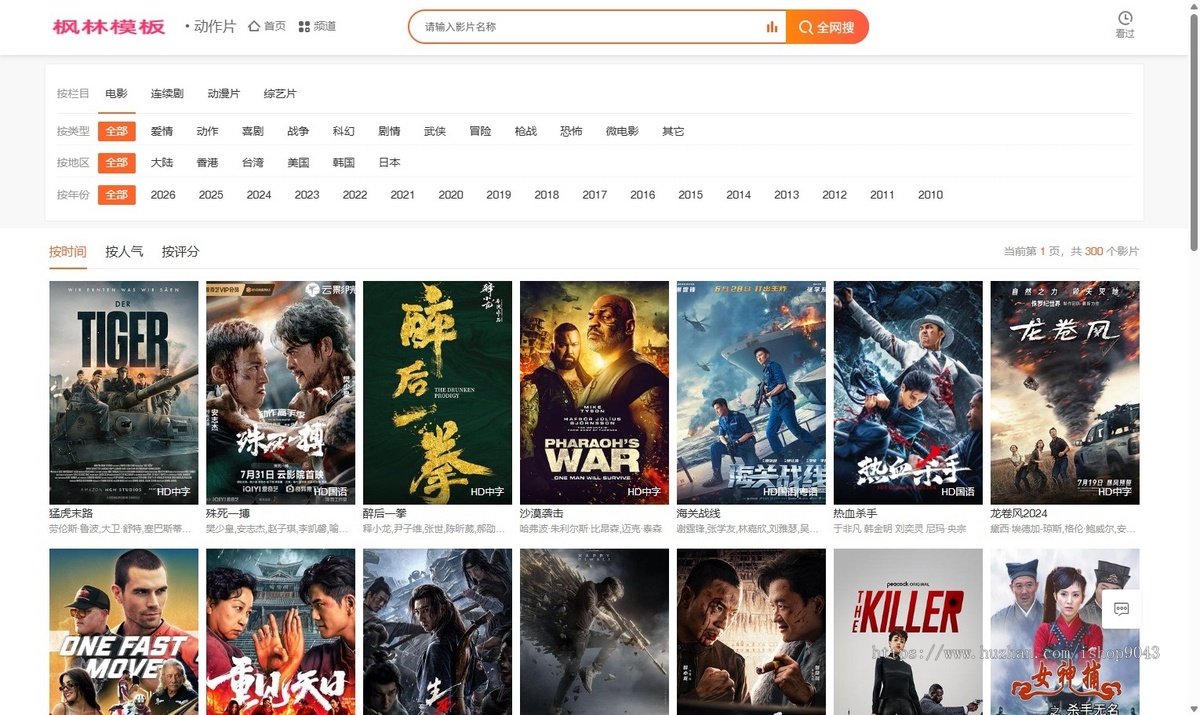Filter by genre 战争
The width and height of the screenshot is (1200, 715).
298,131
